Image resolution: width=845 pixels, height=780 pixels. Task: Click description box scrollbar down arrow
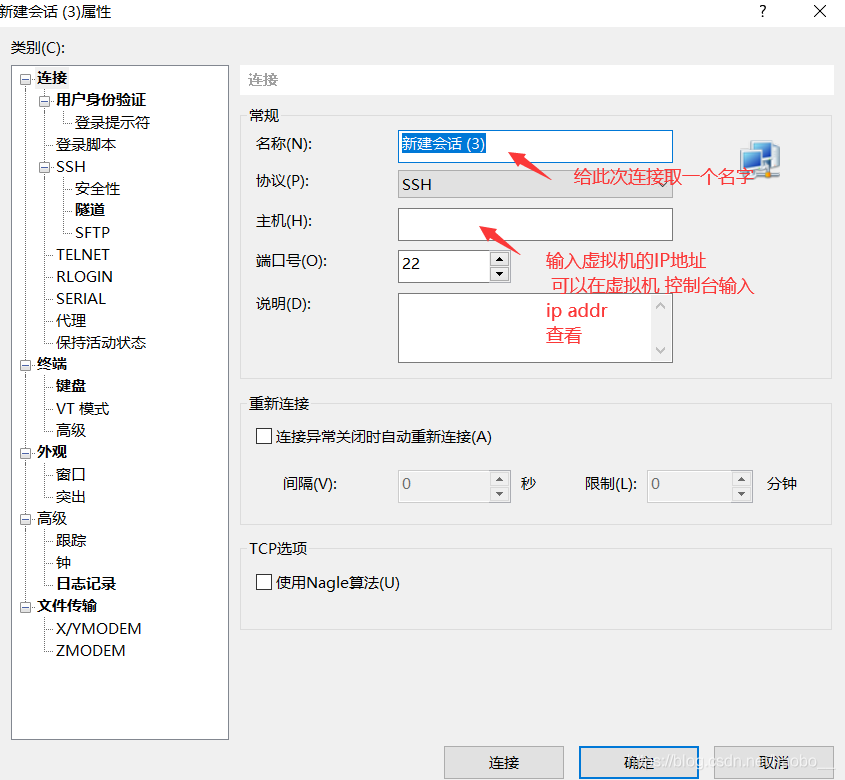point(661,350)
